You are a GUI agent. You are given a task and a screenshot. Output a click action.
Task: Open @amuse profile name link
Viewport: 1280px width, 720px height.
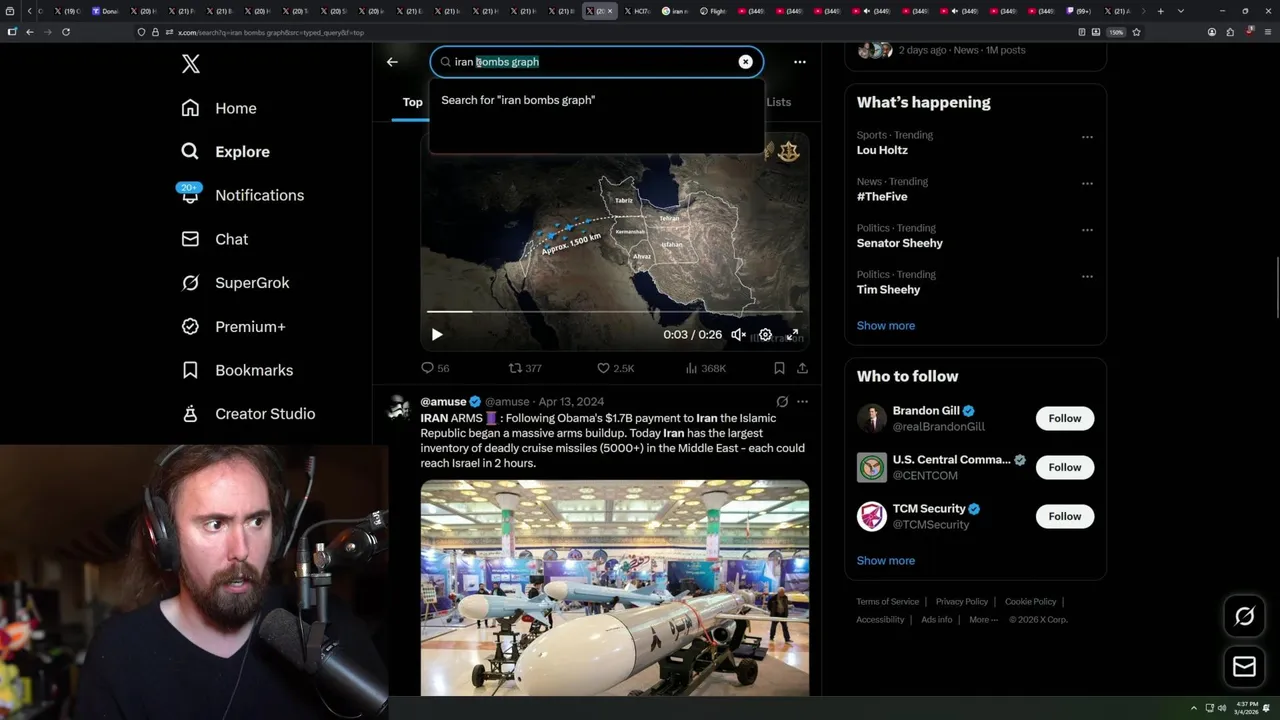point(444,402)
